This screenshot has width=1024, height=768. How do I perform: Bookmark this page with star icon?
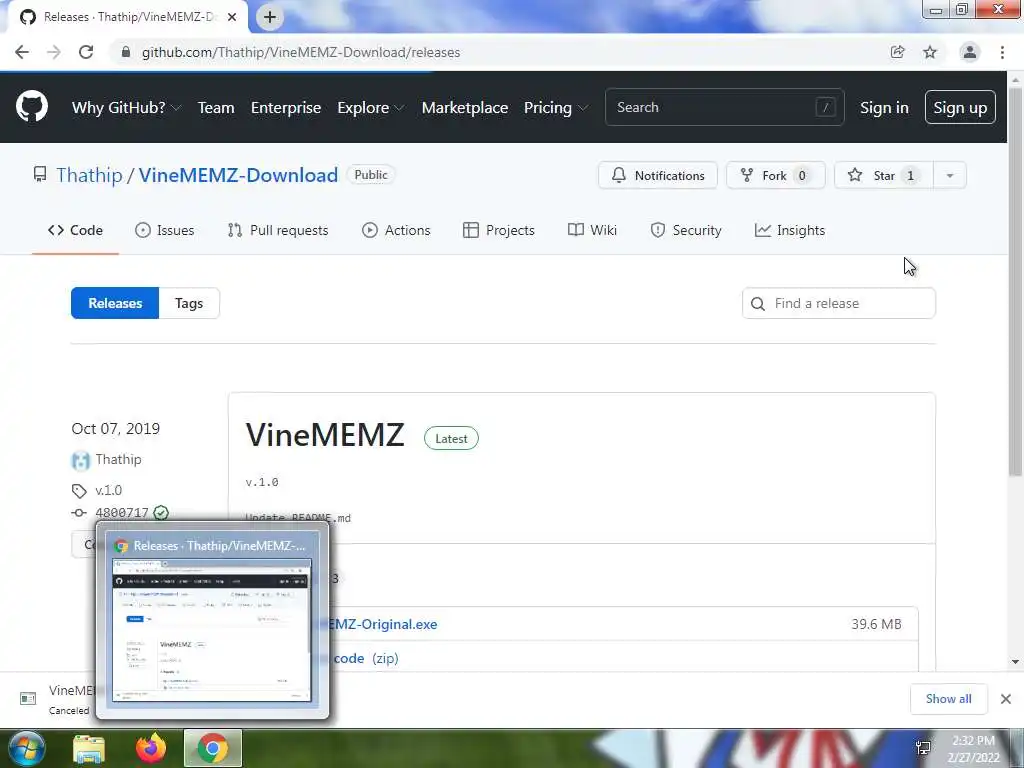(930, 52)
